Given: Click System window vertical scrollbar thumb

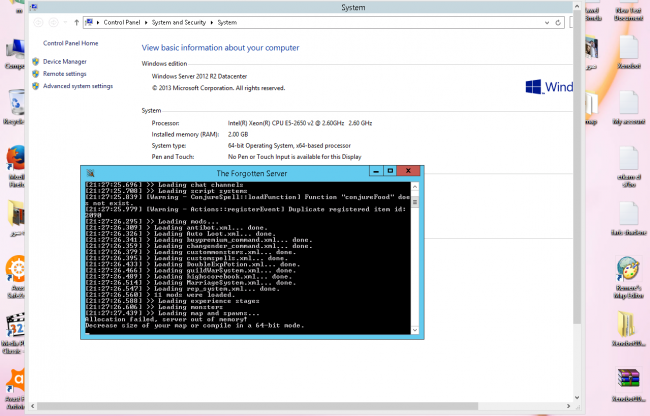Looking at the screenshot, I should 577,168.
